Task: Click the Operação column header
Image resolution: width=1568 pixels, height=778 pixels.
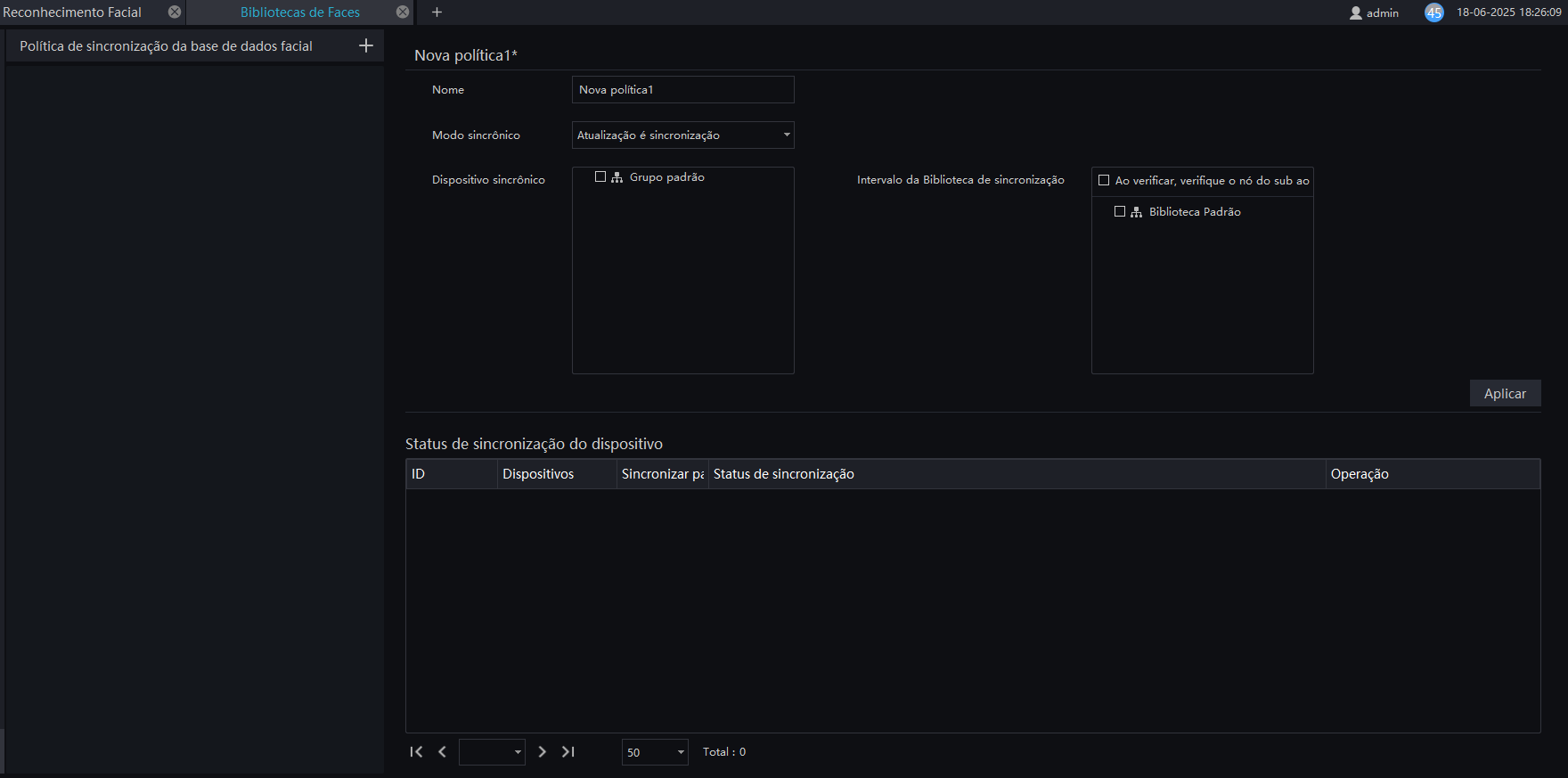Action: coord(1433,474)
